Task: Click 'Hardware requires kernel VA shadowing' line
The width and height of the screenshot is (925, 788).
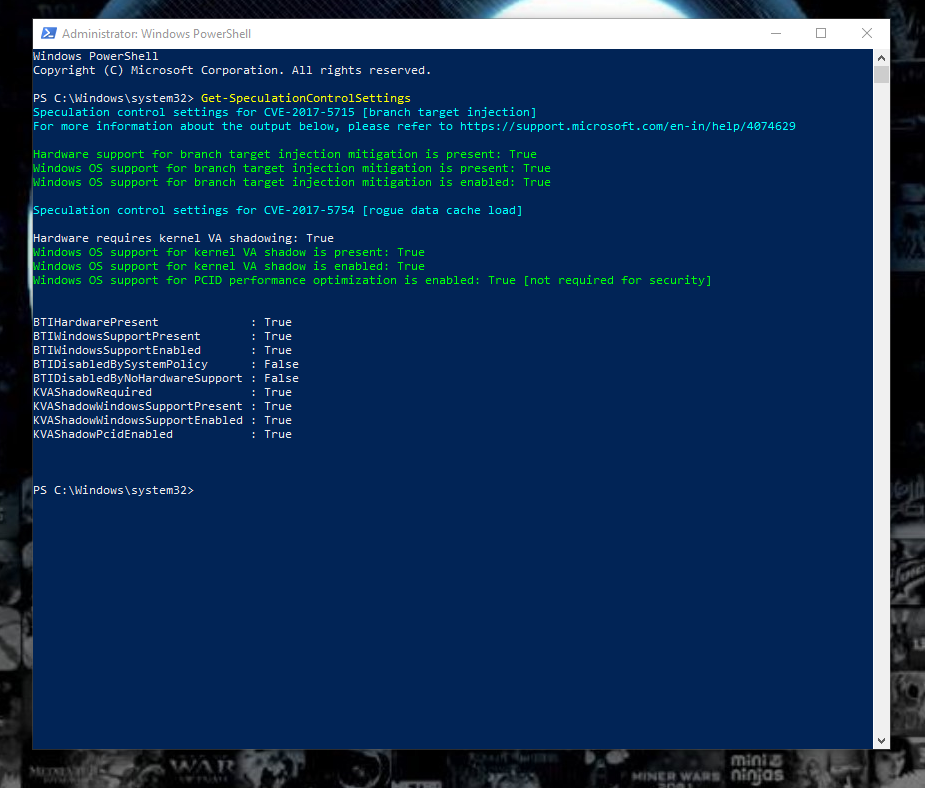Action: pos(183,238)
